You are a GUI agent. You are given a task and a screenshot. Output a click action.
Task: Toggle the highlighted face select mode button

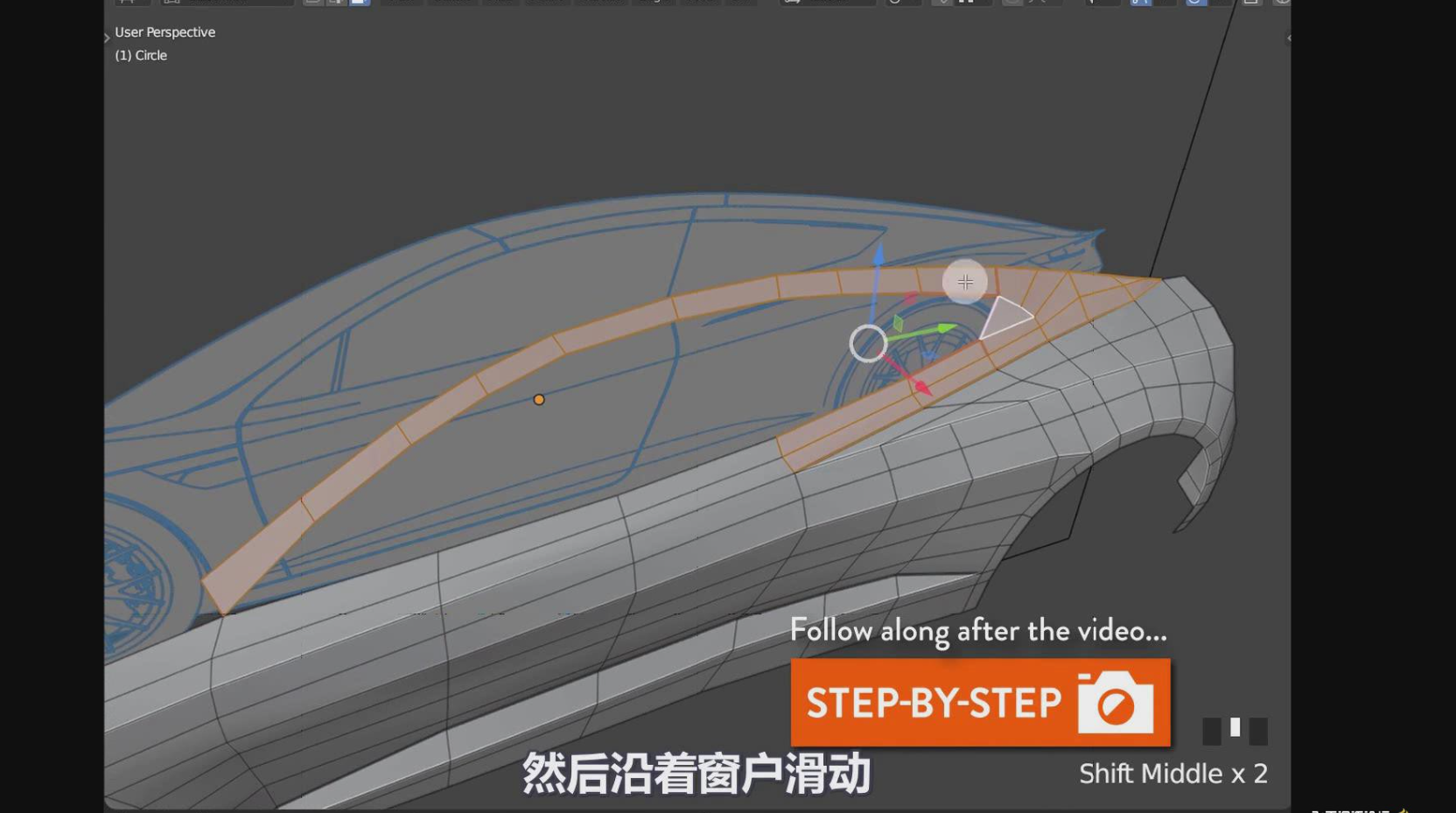tap(359, 2)
